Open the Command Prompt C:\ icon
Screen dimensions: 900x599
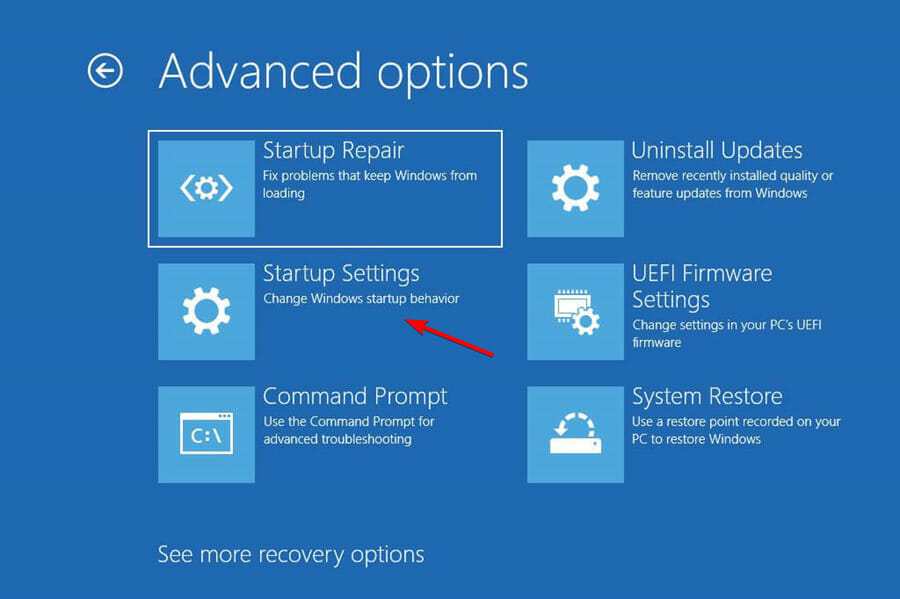tap(206, 434)
